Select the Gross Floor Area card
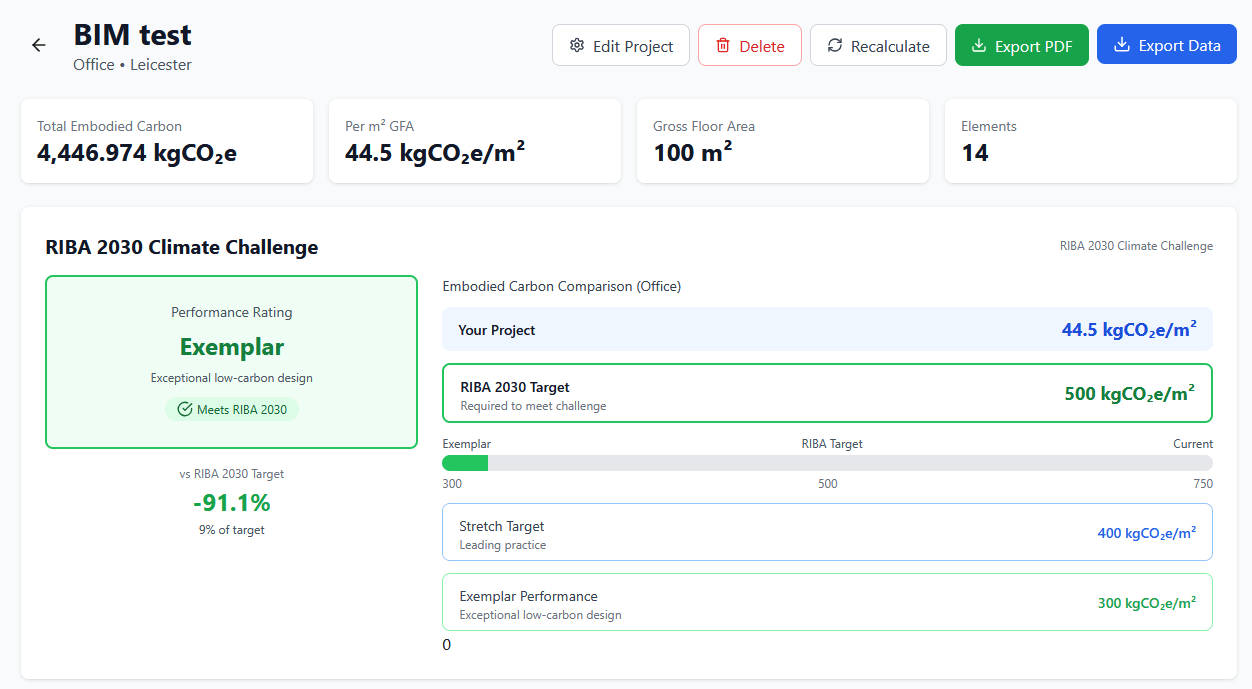 point(783,141)
